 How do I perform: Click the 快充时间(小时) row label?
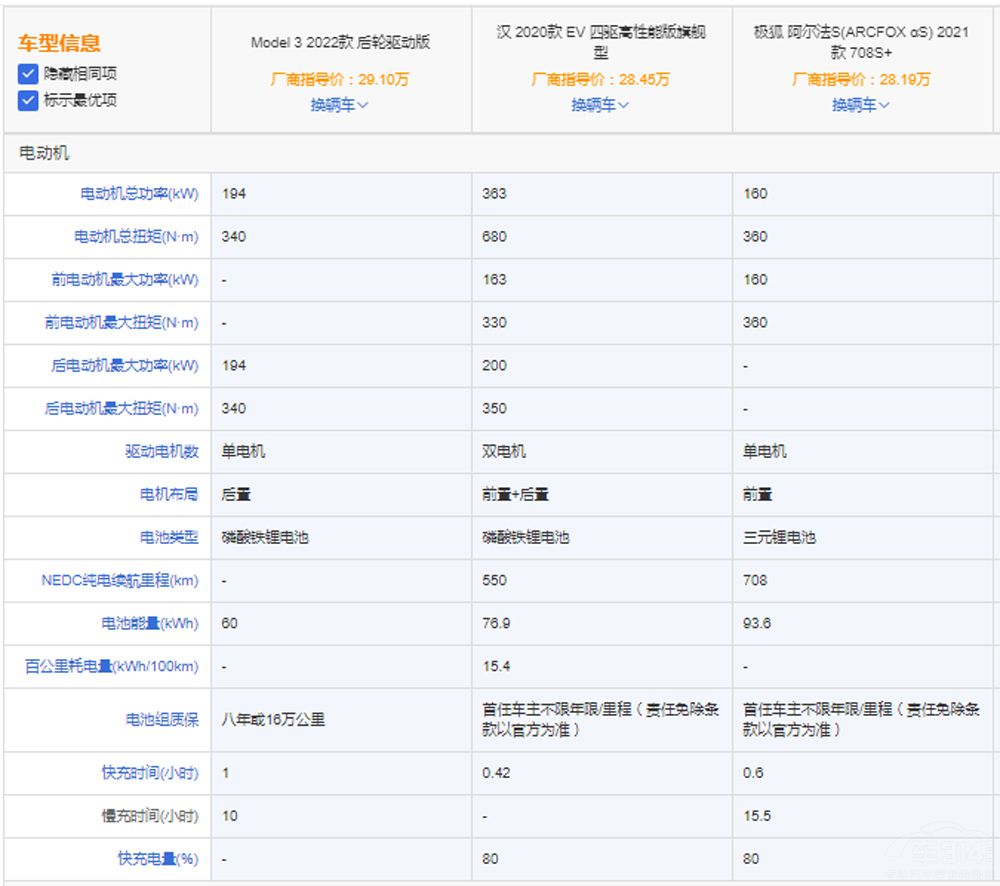pos(150,773)
